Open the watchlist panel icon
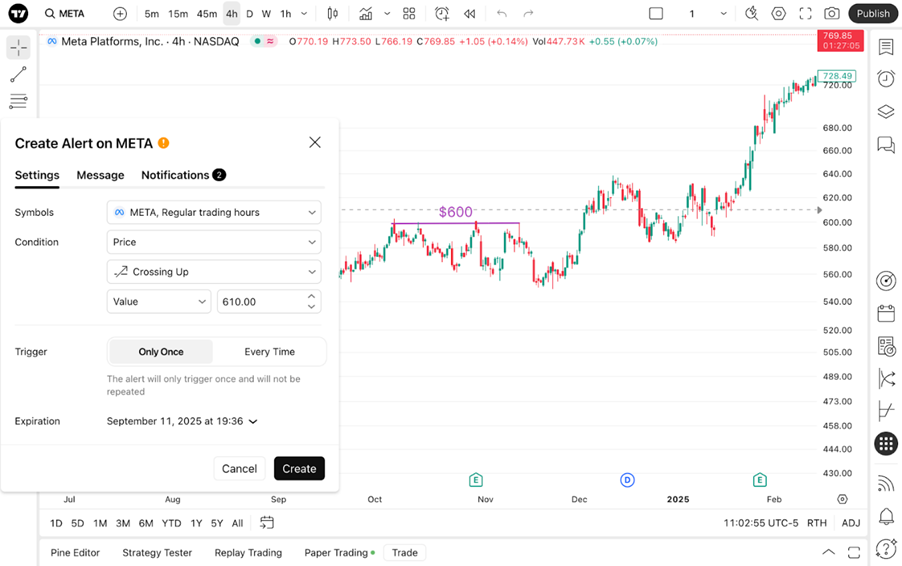The height and width of the screenshot is (566, 902). point(886,47)
